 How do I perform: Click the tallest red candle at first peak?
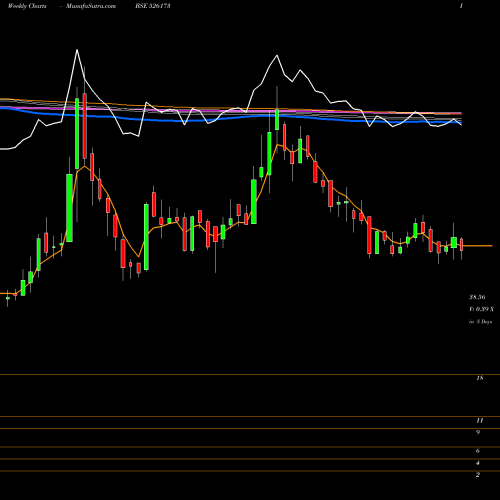[85, 126]
